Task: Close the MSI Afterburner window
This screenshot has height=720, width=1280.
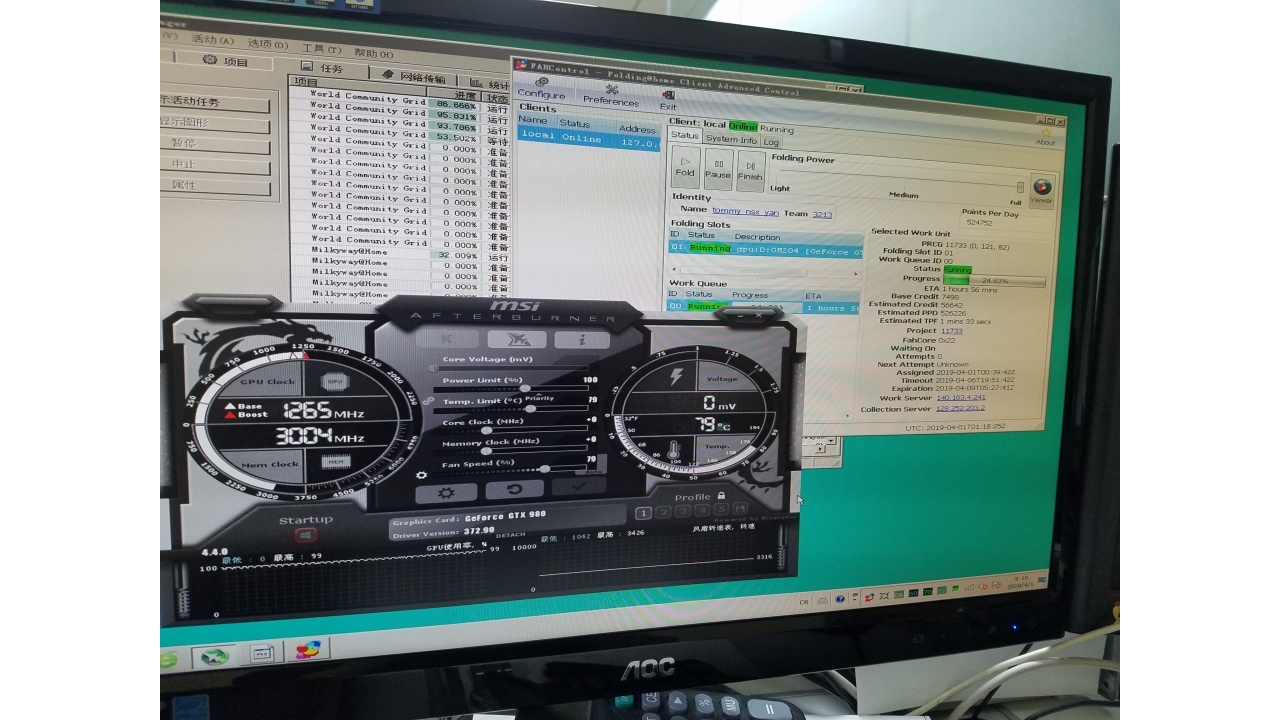Action: coord(759,315)
